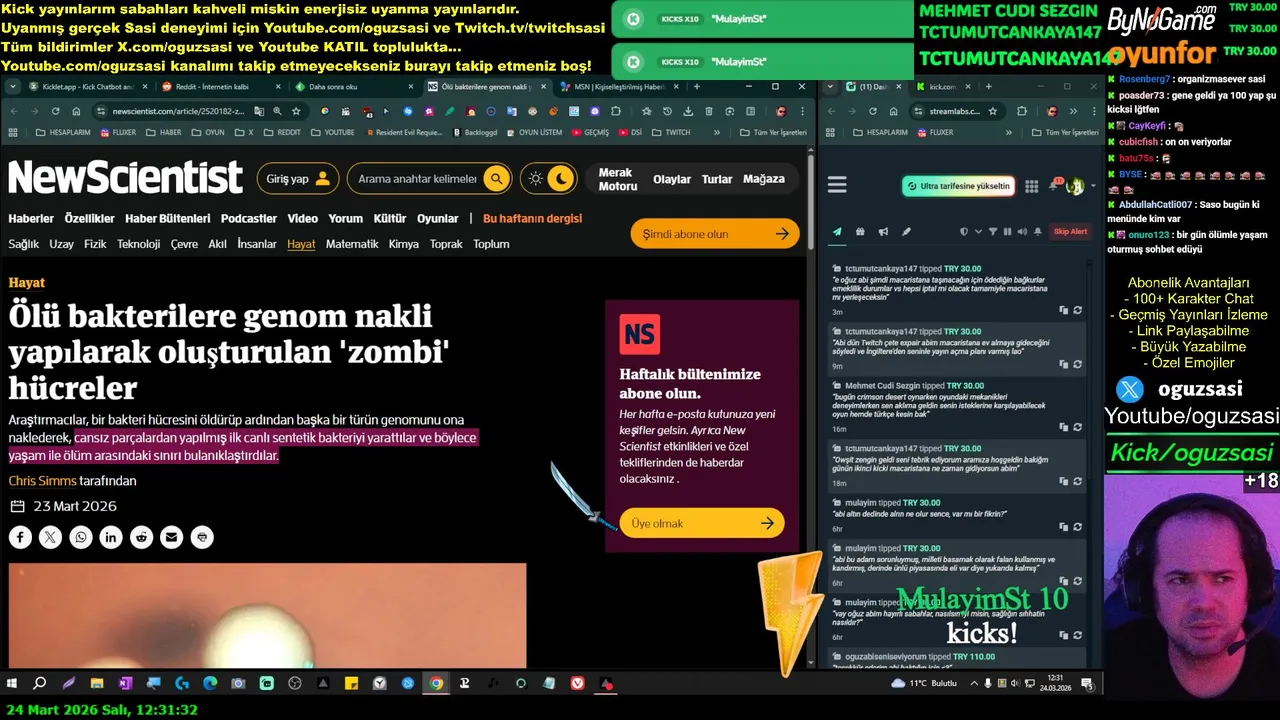This screenshot has height=720, width=1280.
Task: Click Ultra tarifesine yükseltin button
Action: click(x=958, y=186)
